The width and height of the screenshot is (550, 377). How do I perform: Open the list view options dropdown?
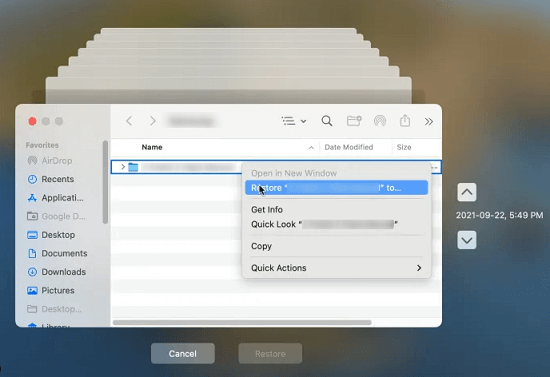[294, 121]
